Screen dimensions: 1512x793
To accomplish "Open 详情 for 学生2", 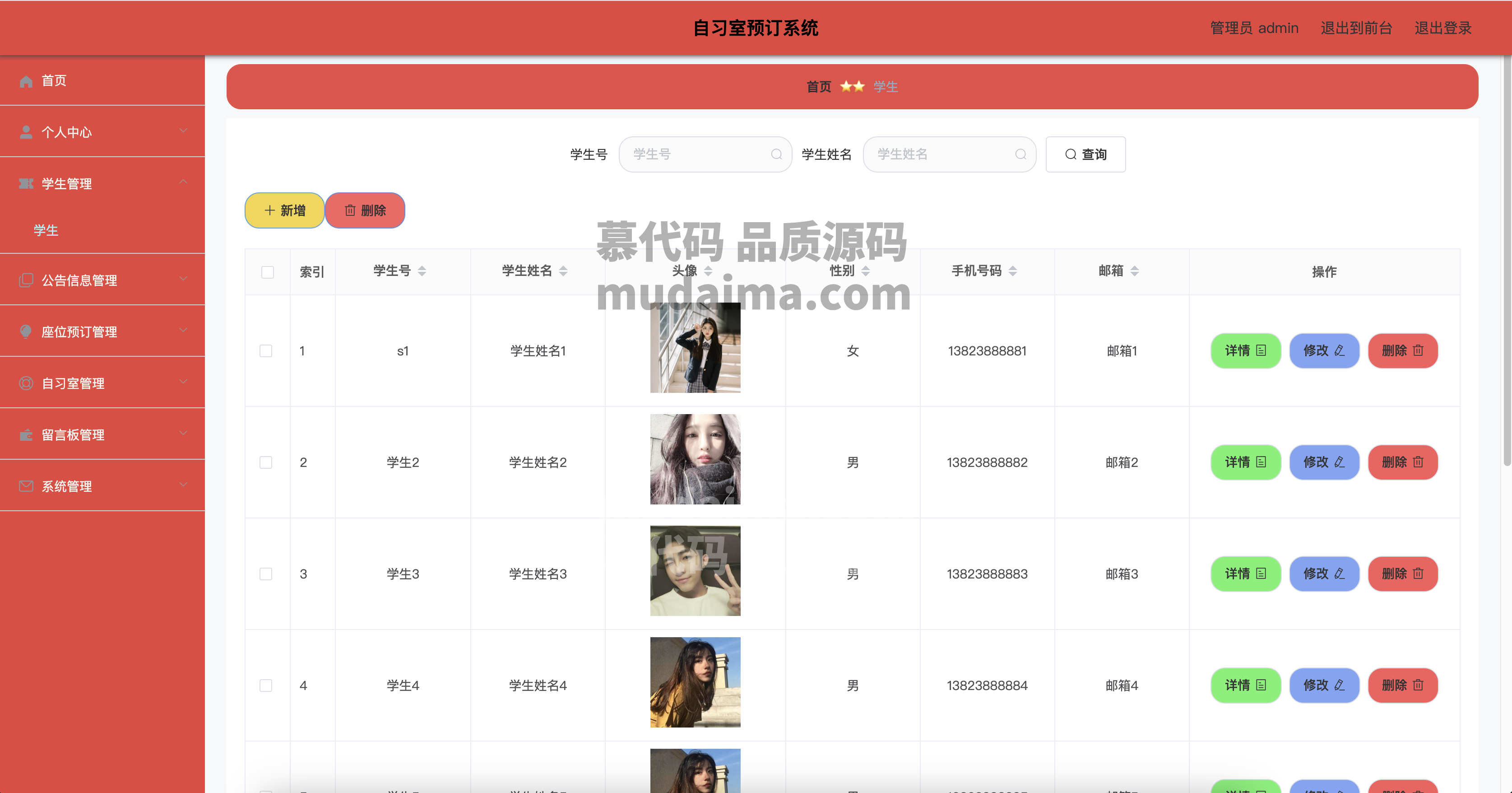I will pos(1246,462).
